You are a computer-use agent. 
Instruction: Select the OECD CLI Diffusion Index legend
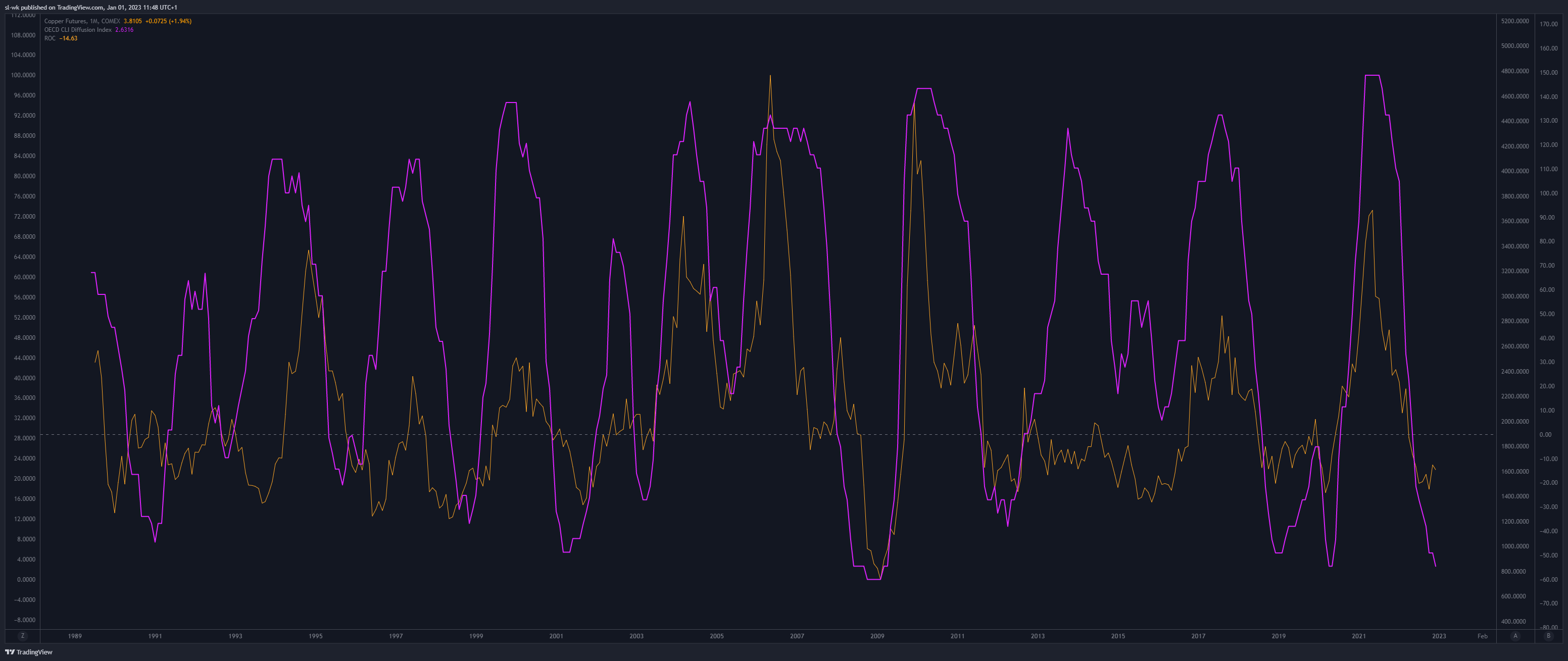point(78,30)
